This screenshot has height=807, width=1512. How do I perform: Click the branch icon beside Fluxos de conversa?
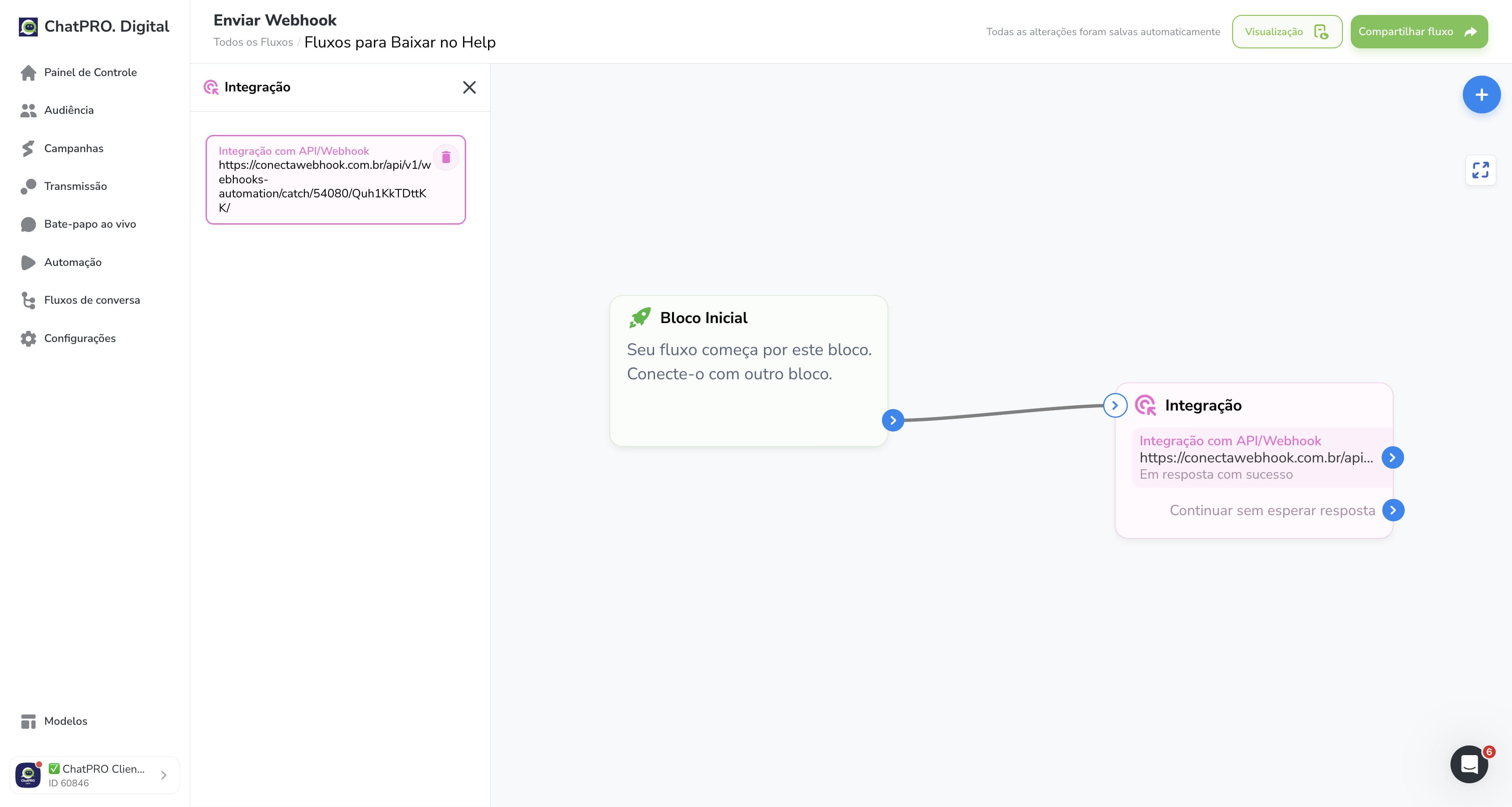pyautogui.click(x=28, y=300)
